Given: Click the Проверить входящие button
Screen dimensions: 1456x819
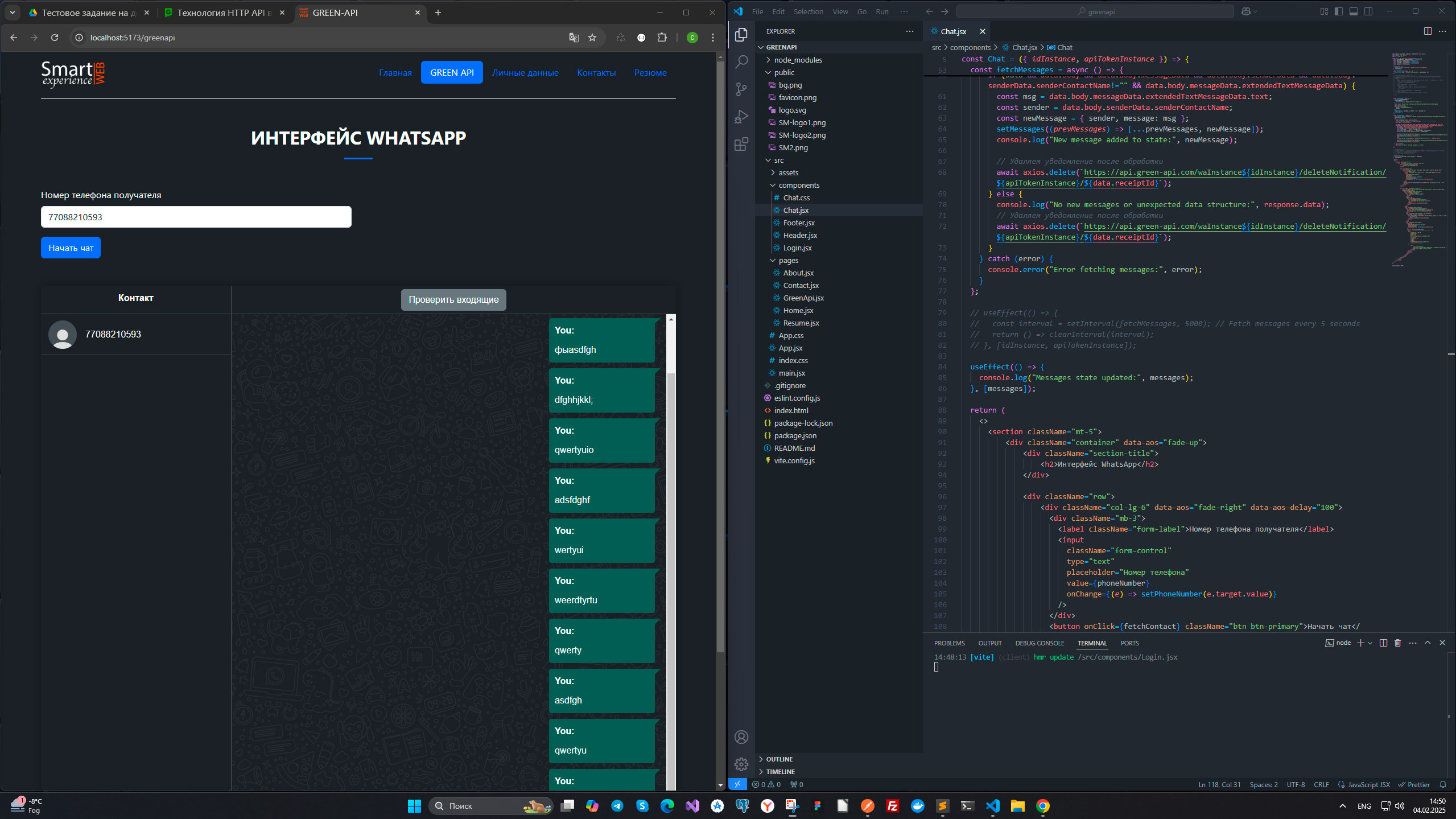Looking at the screenshot, I should pyautogui.click(x=453, y=299).
